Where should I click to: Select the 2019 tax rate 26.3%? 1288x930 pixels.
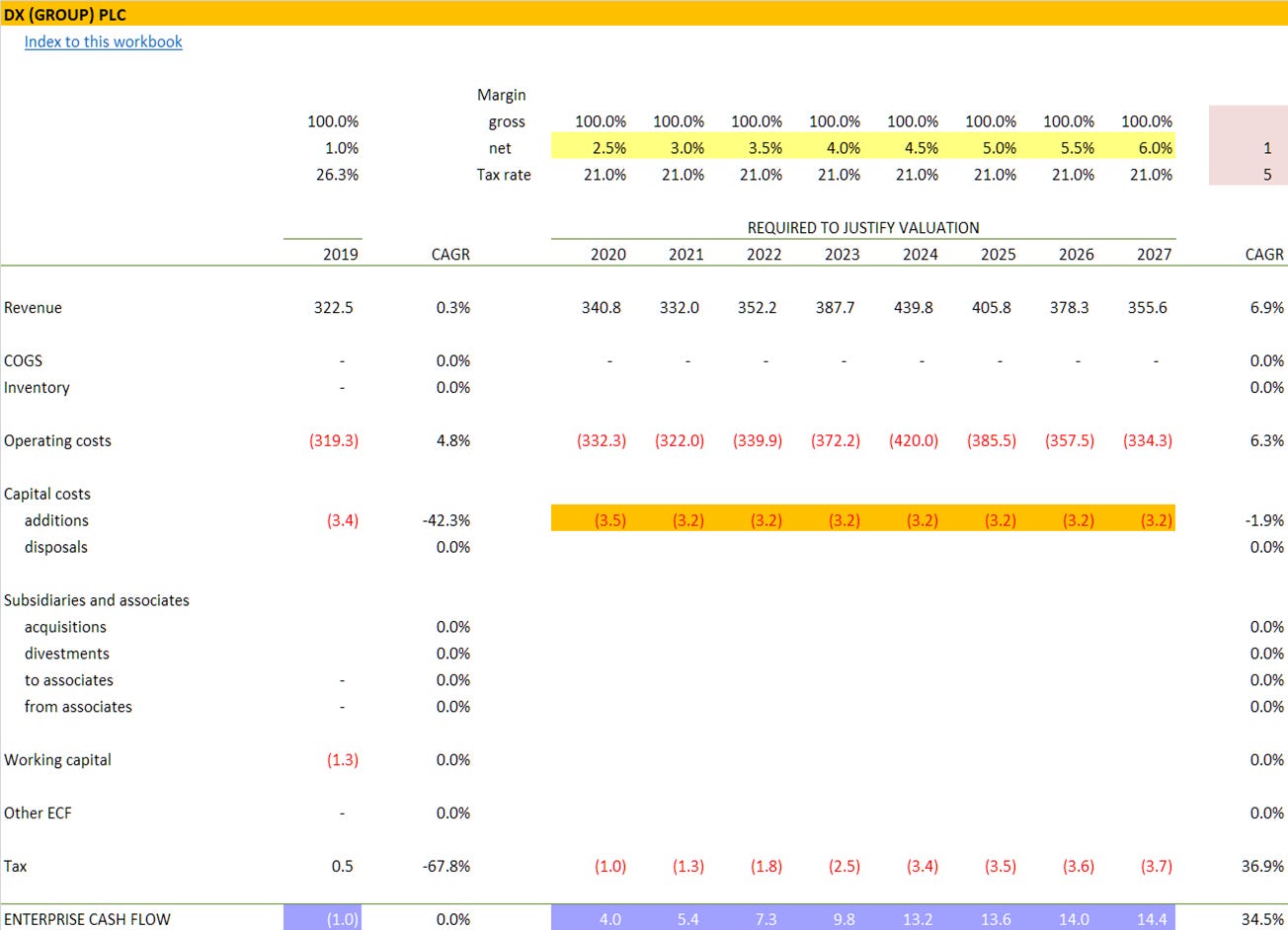coord(338,175)
